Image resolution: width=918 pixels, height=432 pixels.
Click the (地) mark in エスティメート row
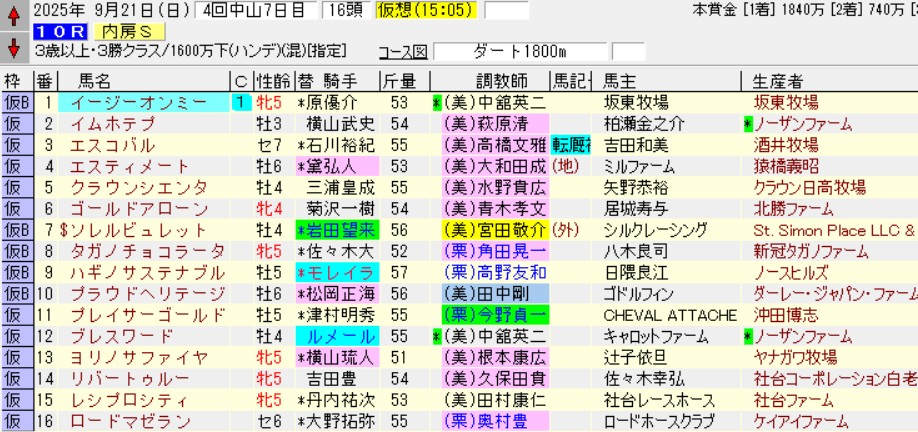tap(566, 166)
